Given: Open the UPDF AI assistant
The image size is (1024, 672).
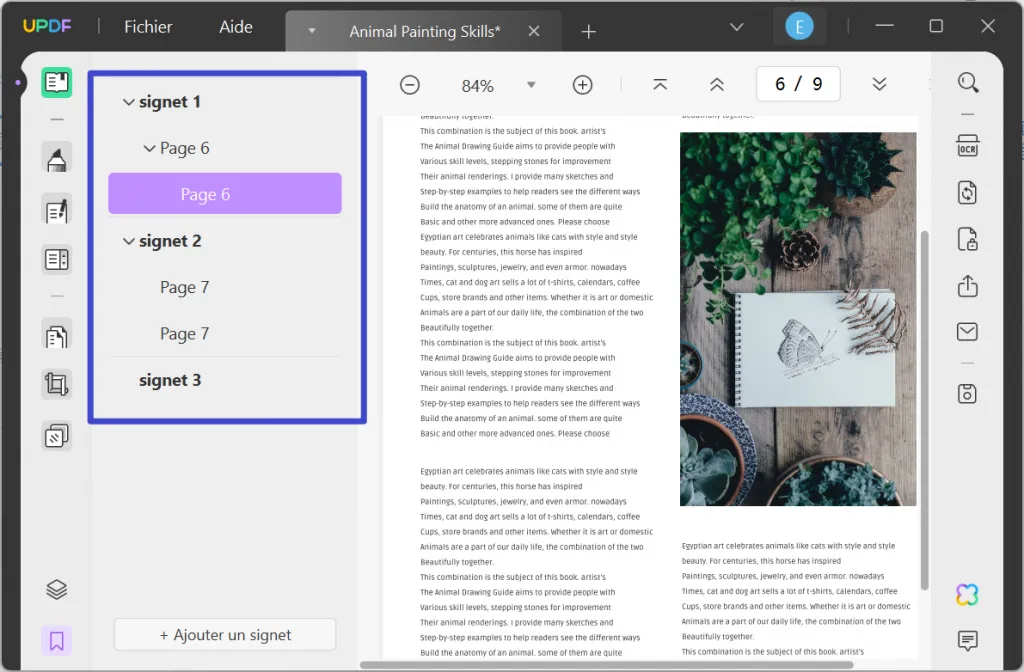Looking at the screenshot, I should 966,595.
